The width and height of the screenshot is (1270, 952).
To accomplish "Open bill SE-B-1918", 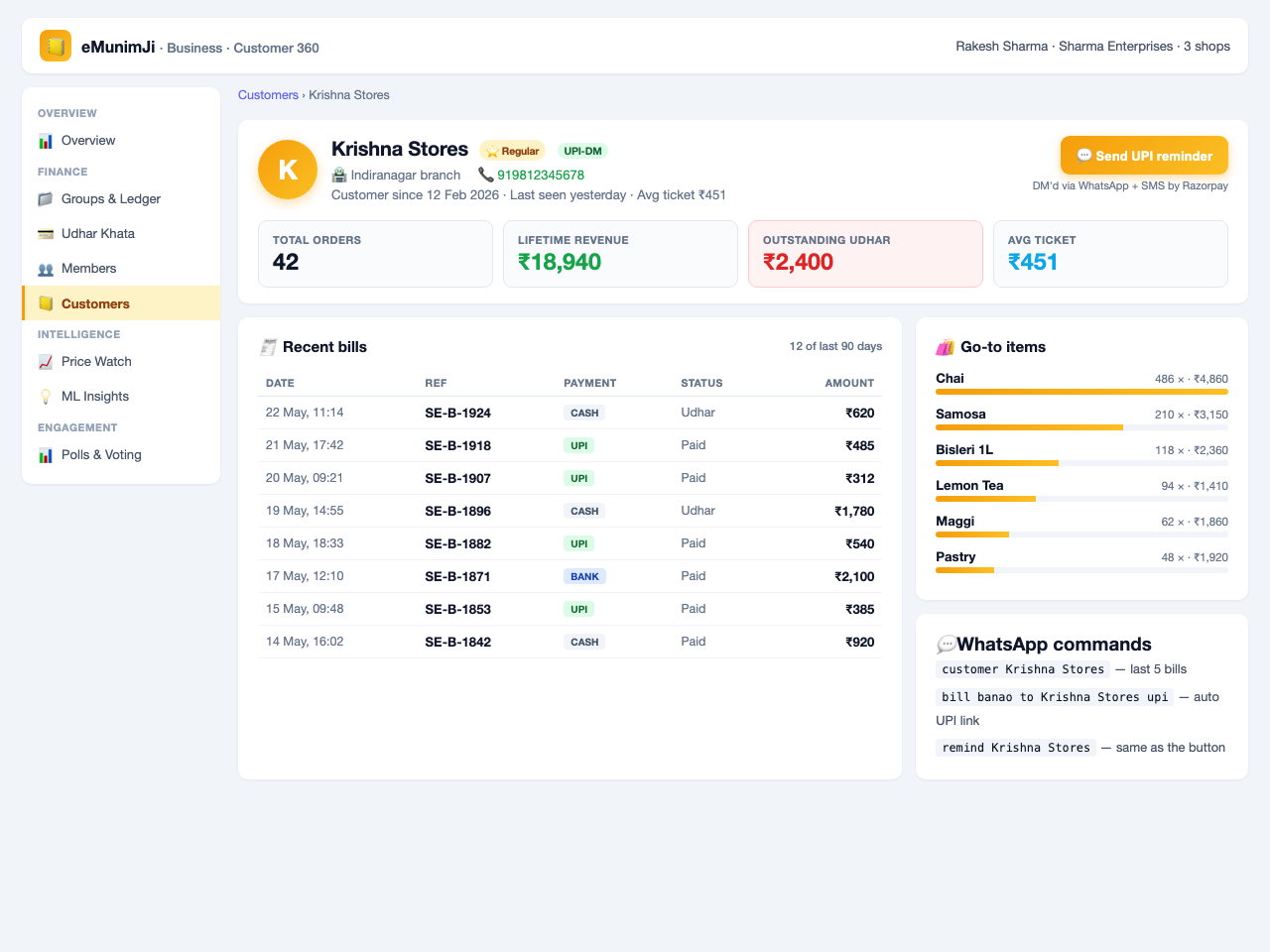I will pos(457,445).
